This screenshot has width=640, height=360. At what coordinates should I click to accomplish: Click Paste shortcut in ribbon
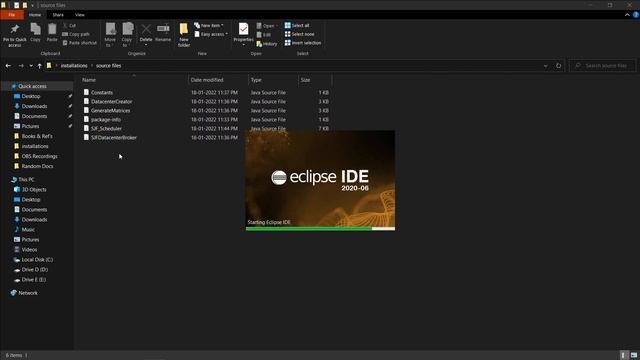pyautogui.click(x=80, y=43)
